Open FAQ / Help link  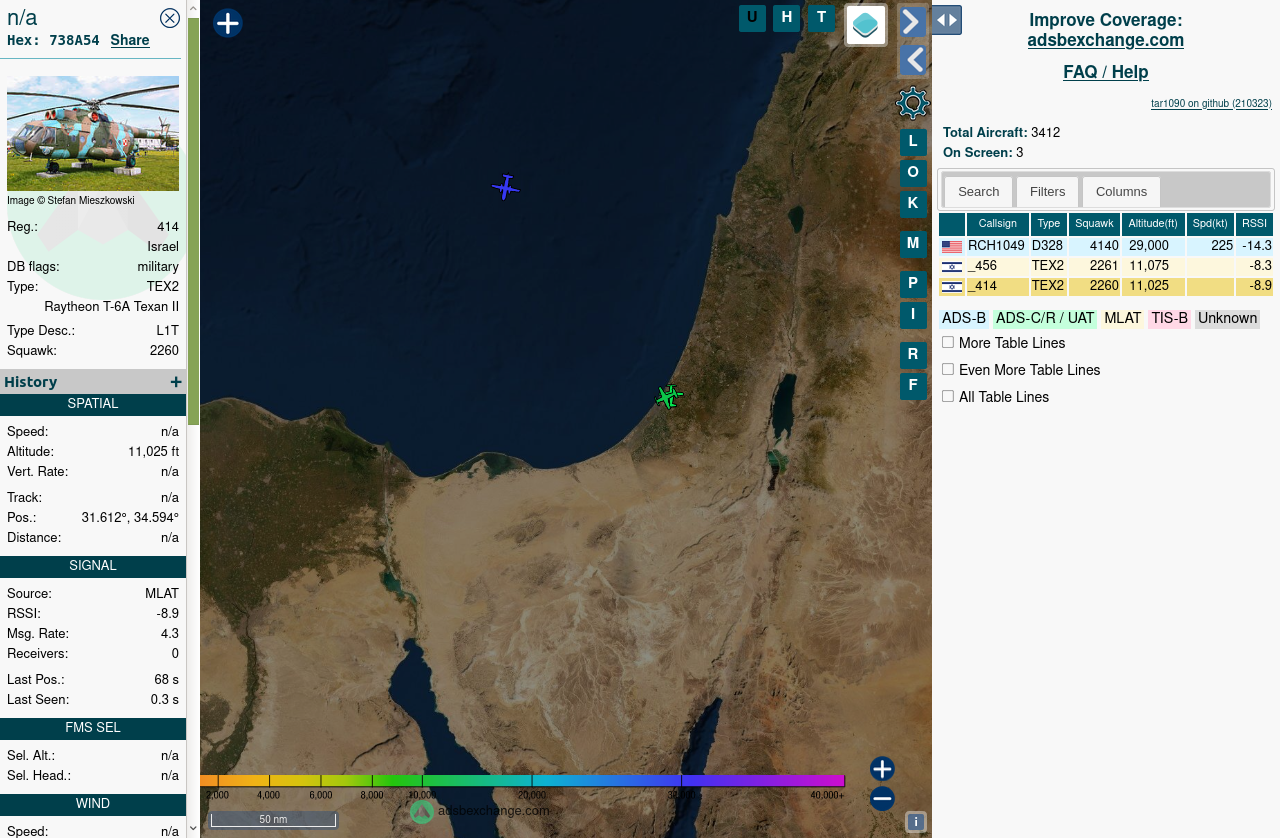[1105, 72]
